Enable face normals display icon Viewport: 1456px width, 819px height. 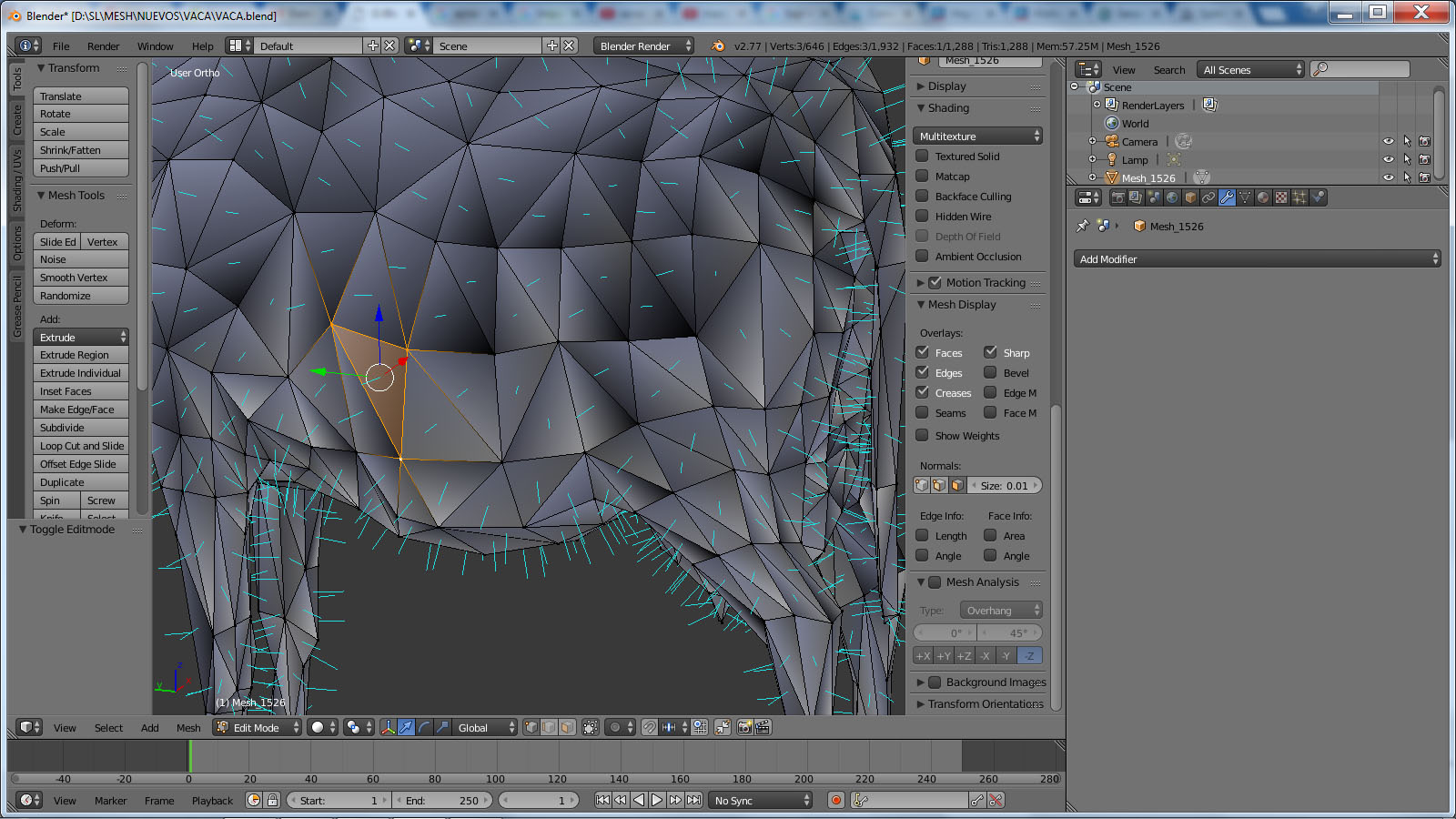pyautogui.click(x=956, y=486)
